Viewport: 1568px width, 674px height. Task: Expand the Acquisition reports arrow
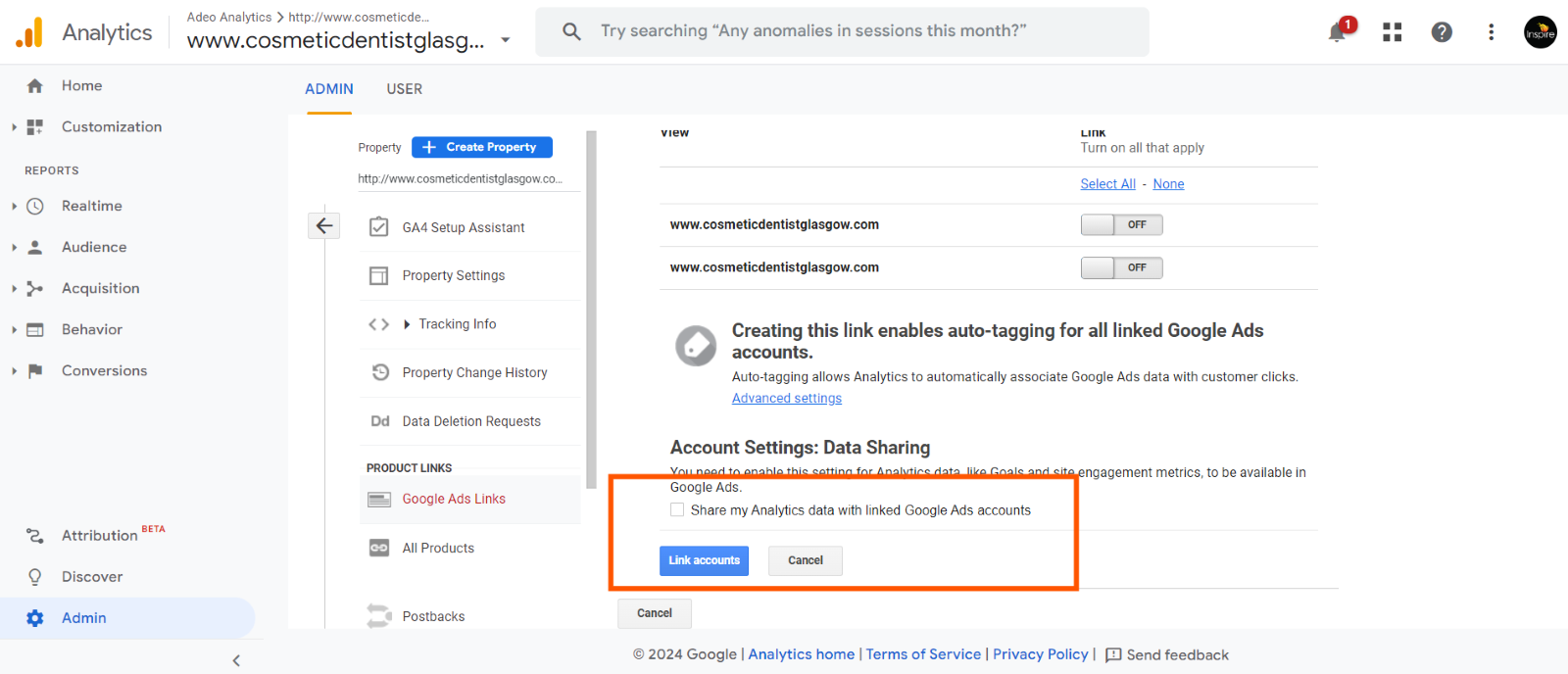pos(14,289)
